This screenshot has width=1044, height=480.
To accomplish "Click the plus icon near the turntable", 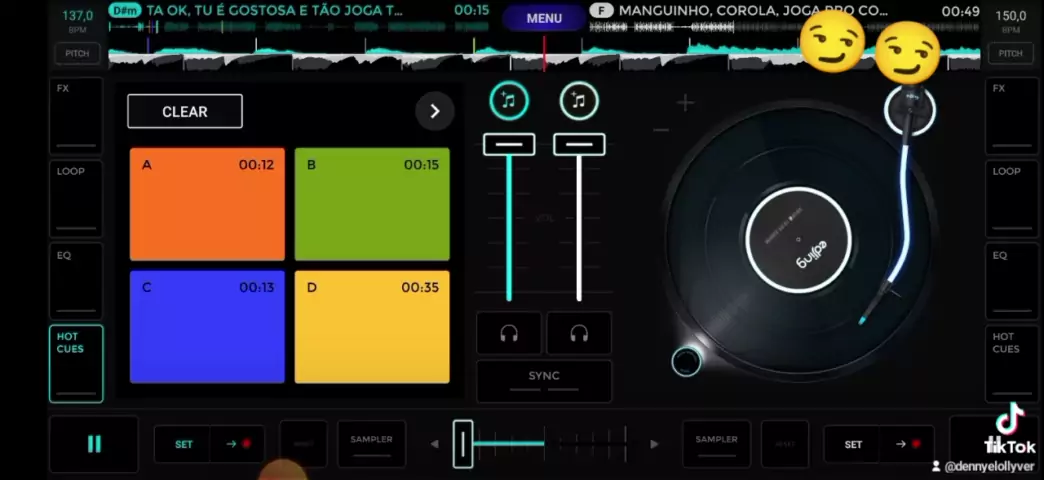I will (685, 102).
